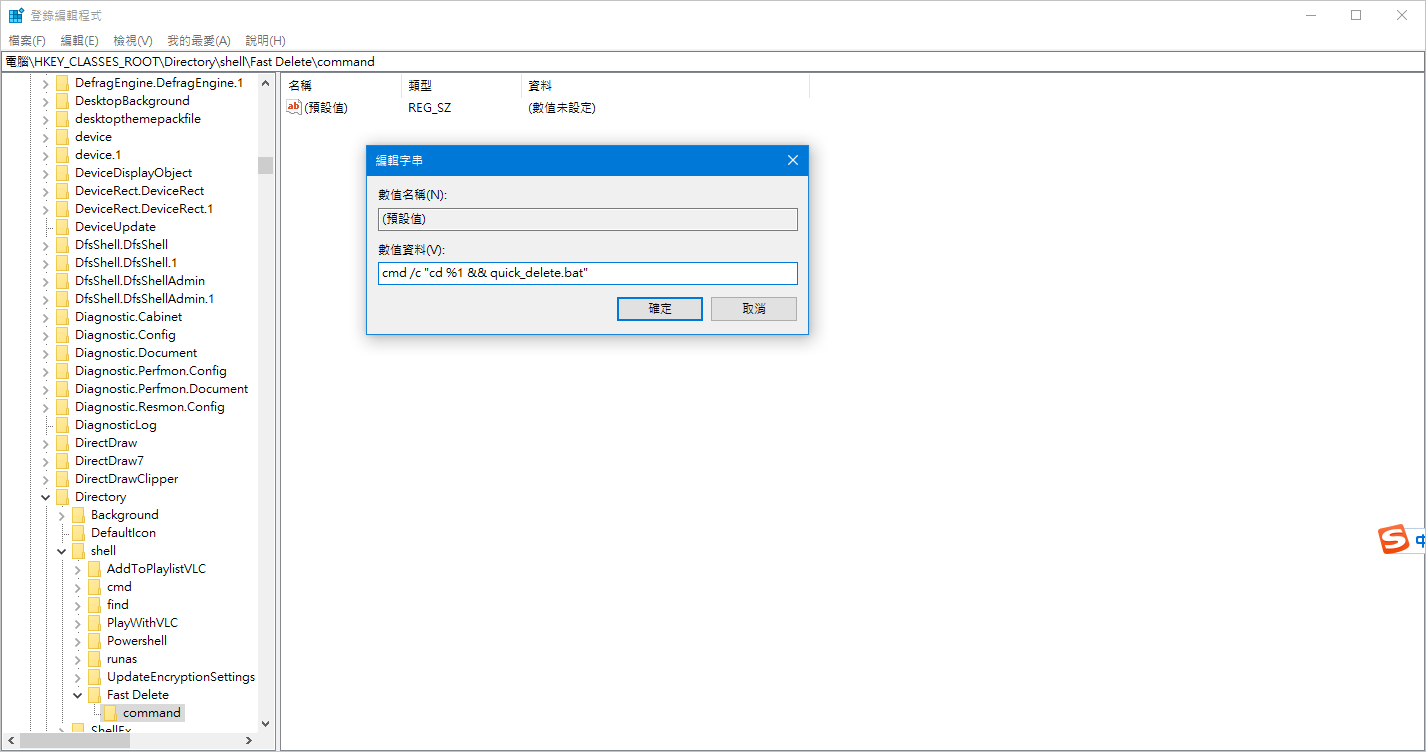Viewport: 1426px width, 752px height.
Task: Click the folder icon of the command key
Action: [x=110, y=713]
